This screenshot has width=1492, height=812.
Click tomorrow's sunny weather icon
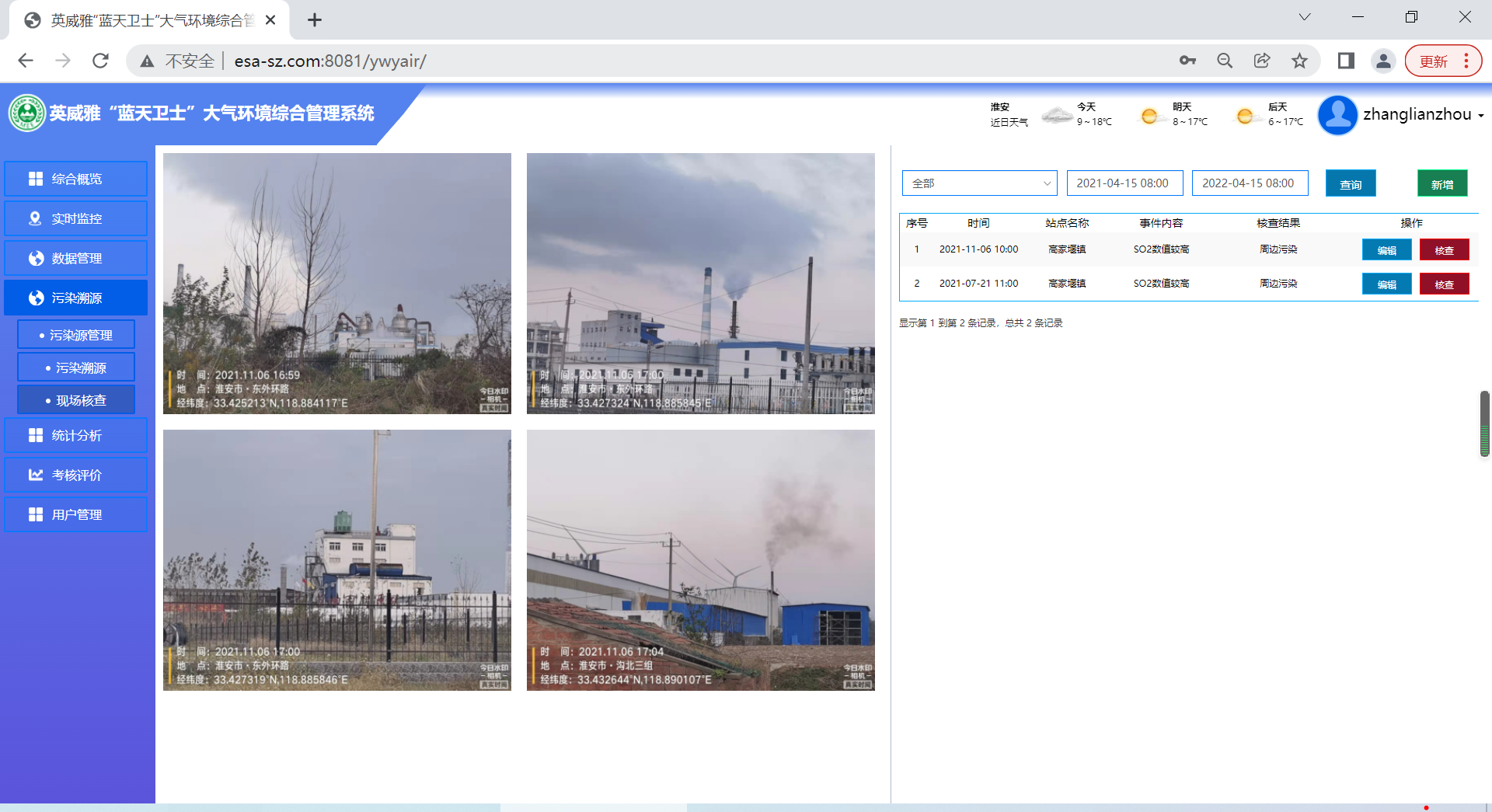(1149, 117)
